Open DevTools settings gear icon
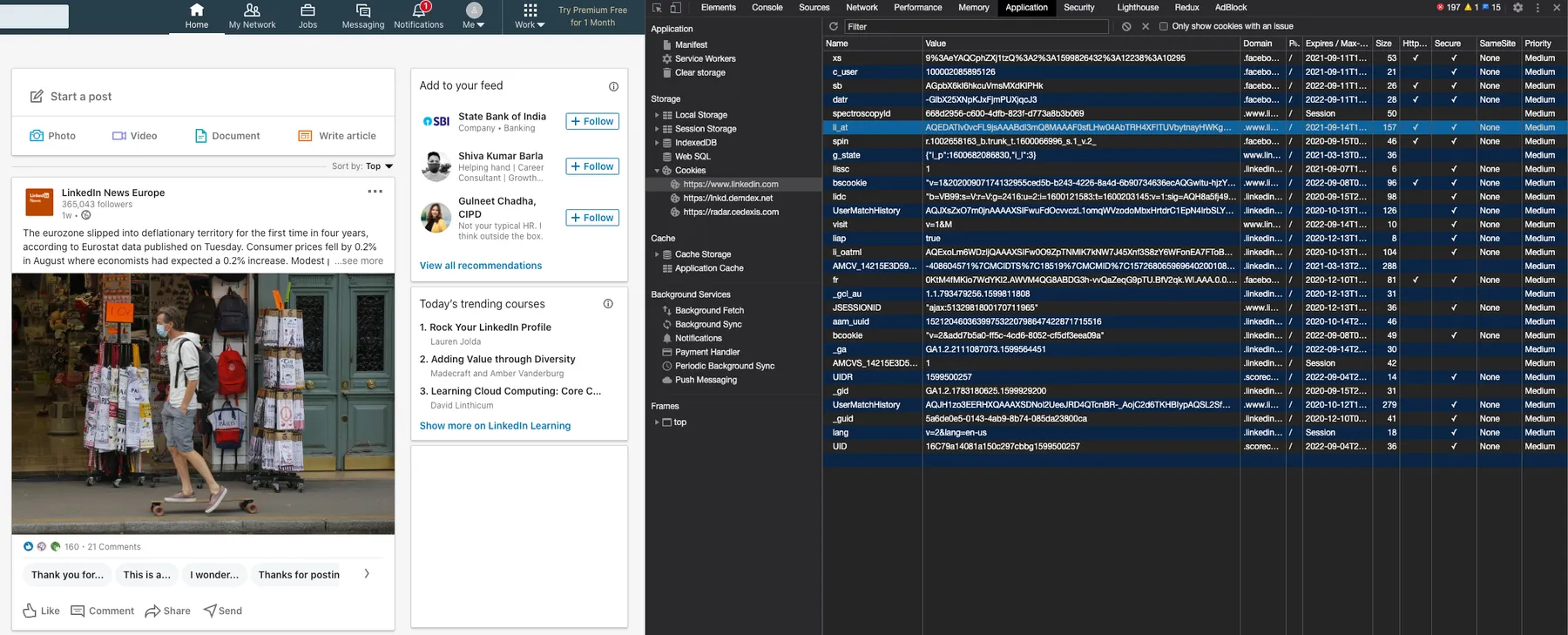The image size is (1568, 635). point(1517,8)
